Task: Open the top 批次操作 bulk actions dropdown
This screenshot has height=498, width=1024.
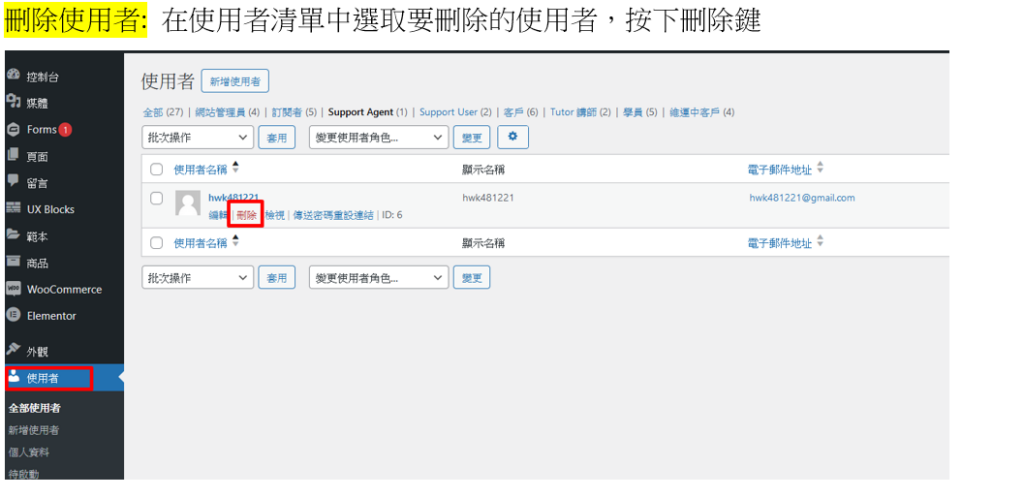Action: point(198,138)
